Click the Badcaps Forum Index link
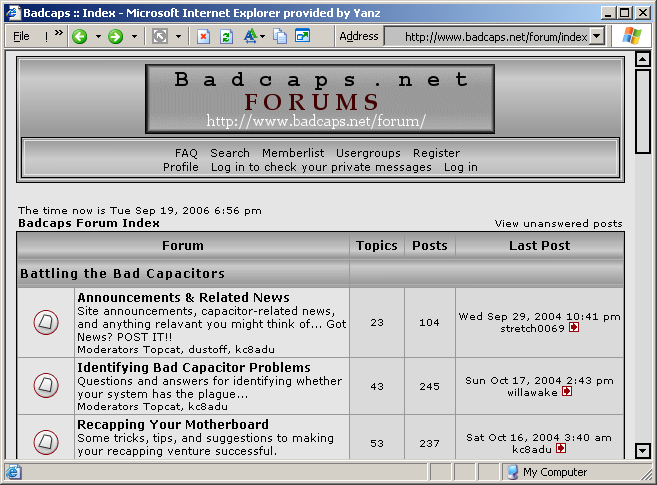The width and height of the screenshot is (657, 485). (89, 223)
